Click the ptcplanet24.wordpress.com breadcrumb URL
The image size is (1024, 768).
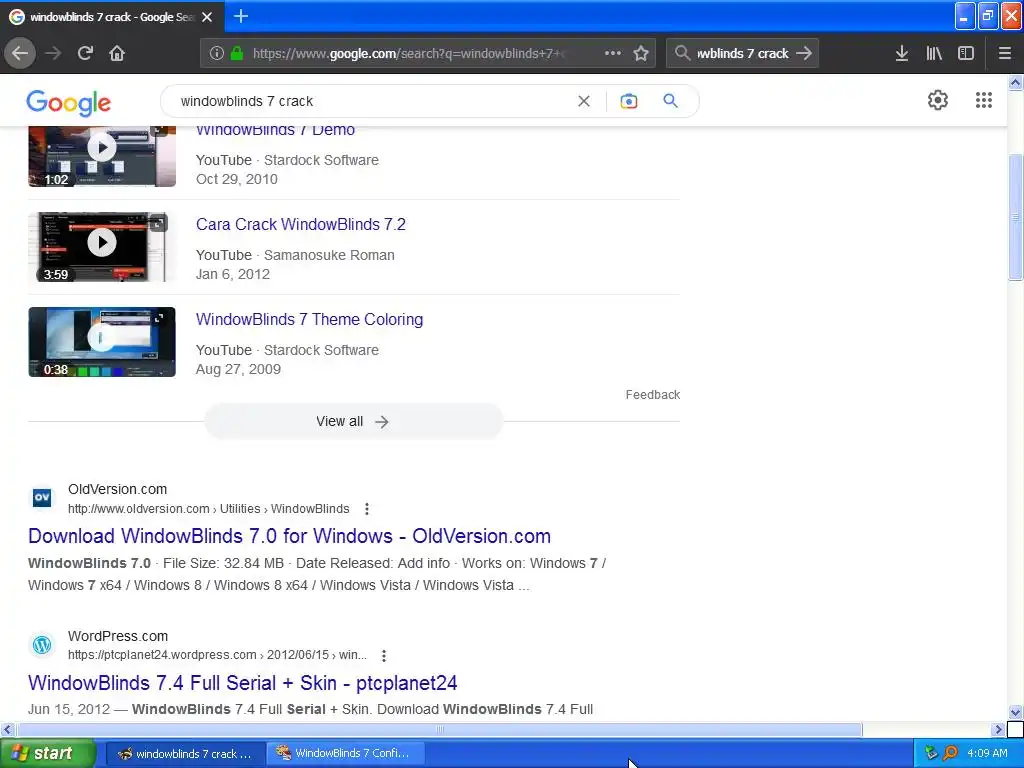tap(217, 655)
